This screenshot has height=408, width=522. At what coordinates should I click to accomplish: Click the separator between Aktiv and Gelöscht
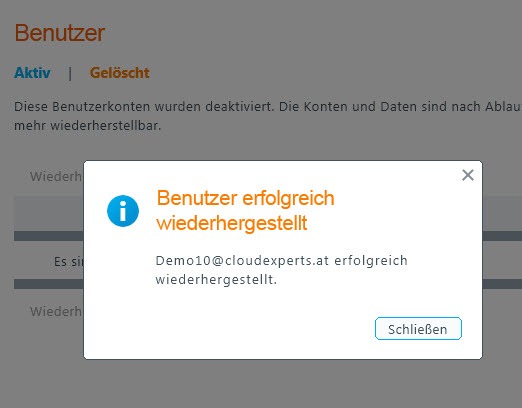70,73
